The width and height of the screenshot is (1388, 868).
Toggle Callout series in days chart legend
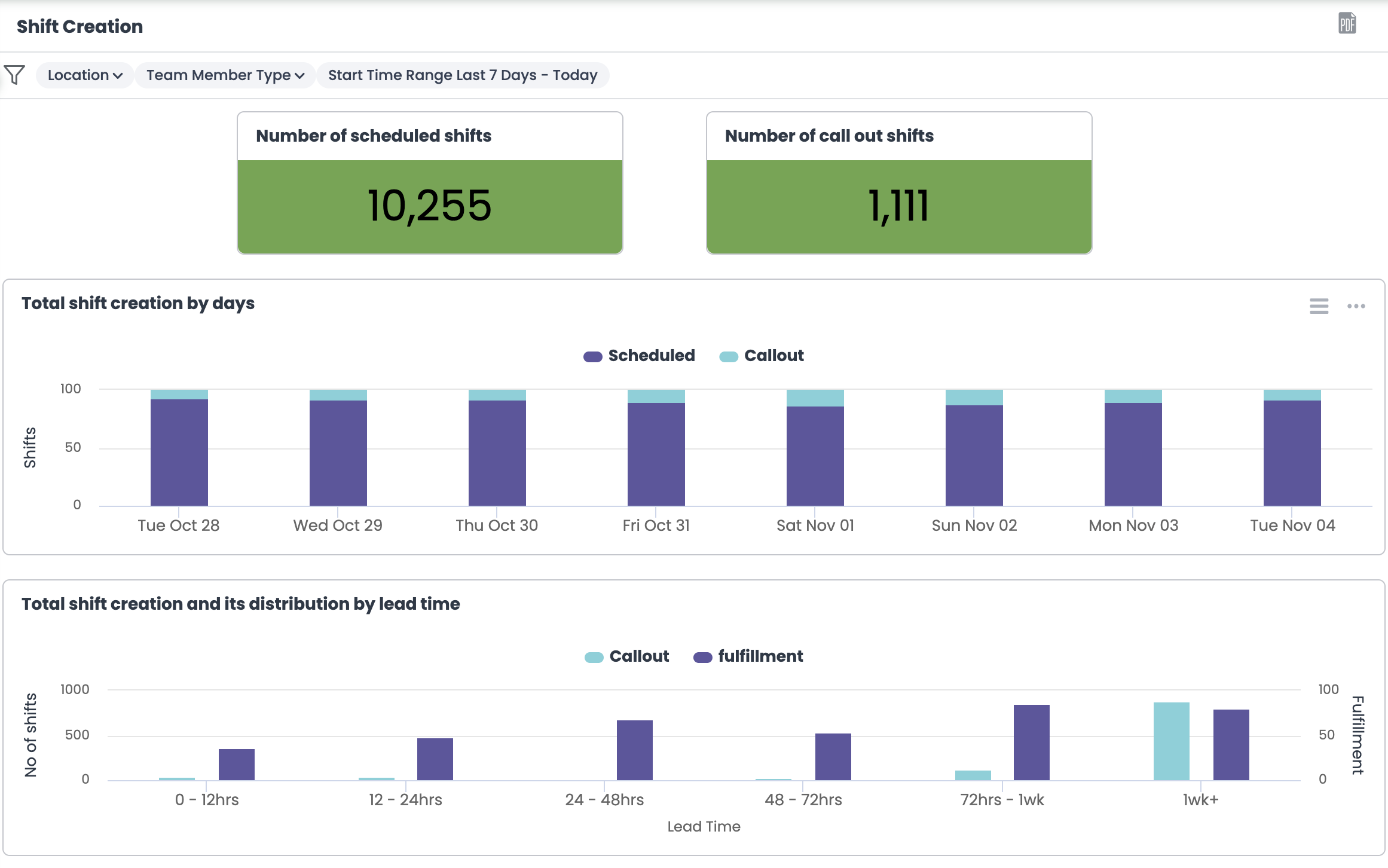point(774,356)
